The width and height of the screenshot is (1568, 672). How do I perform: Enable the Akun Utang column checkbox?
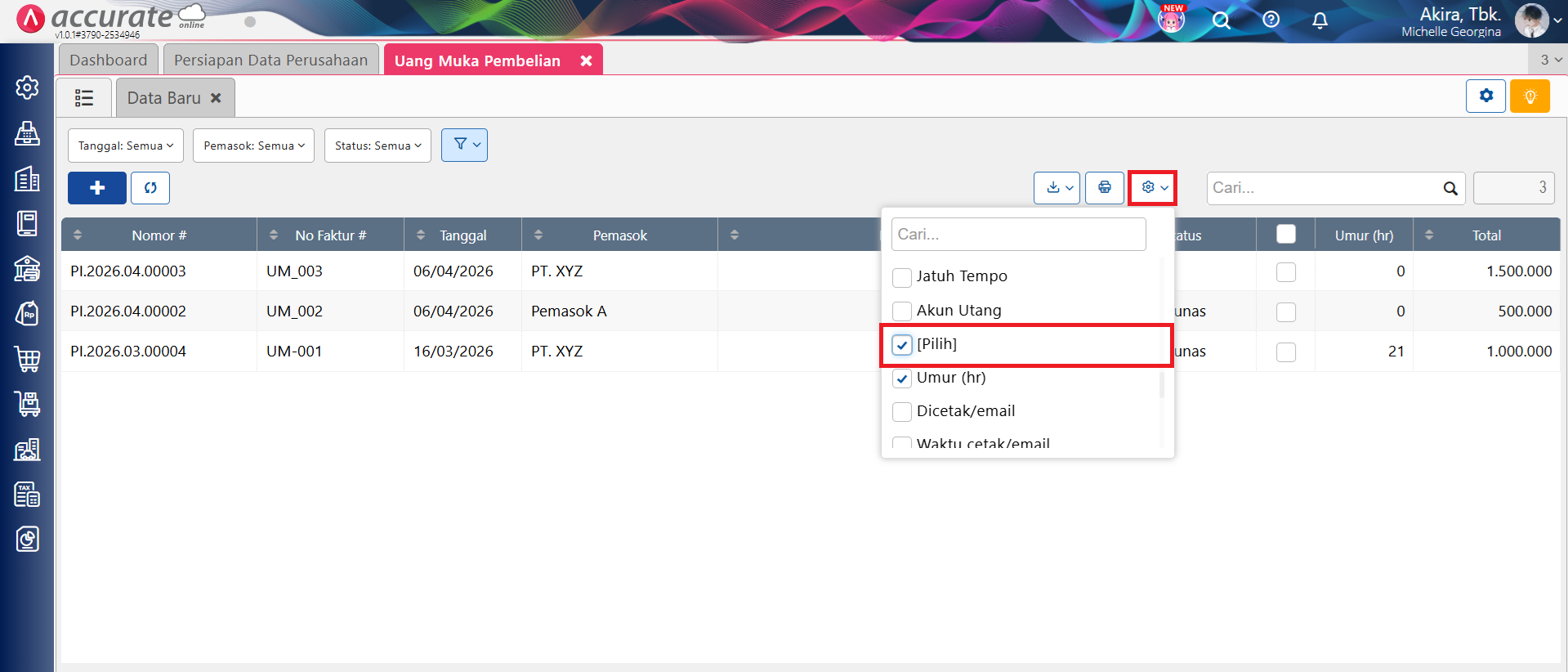tap(902, 311)
